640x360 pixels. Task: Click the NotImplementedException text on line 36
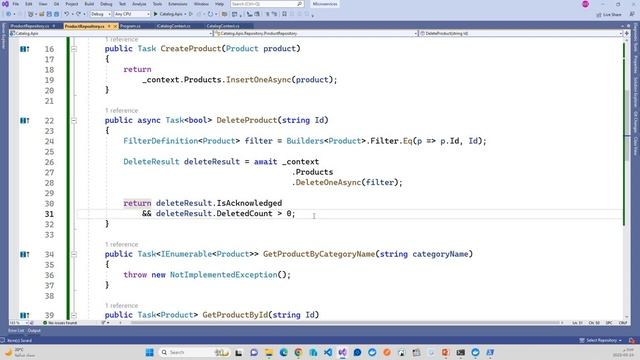pyautogui.click(x=224, y=275)
